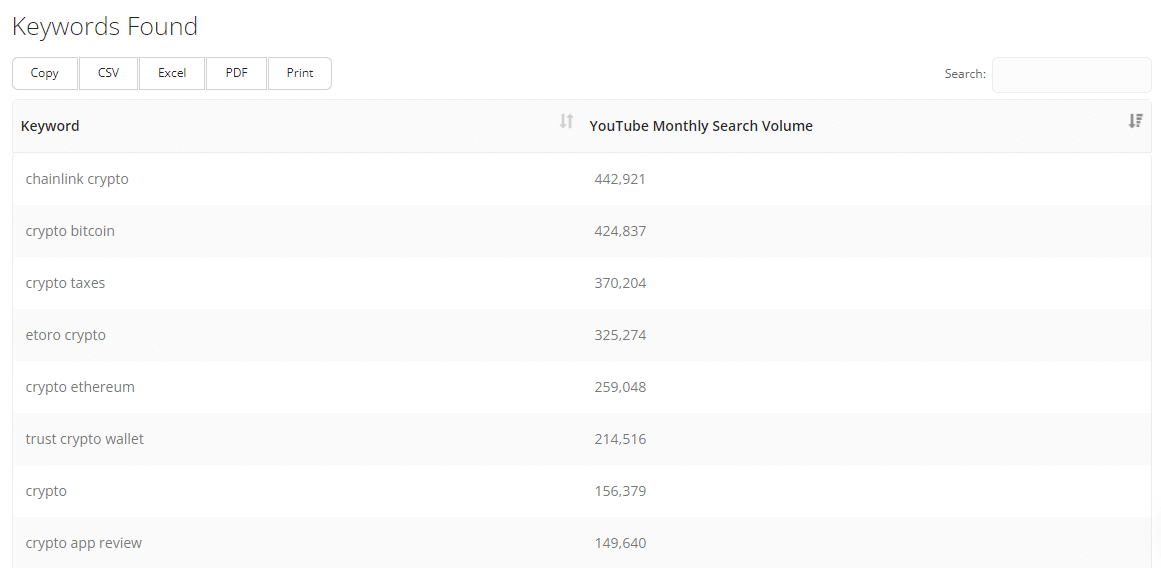Click the Keyword column sort arrows icon
1161x568 pixels.
point(566,121)
